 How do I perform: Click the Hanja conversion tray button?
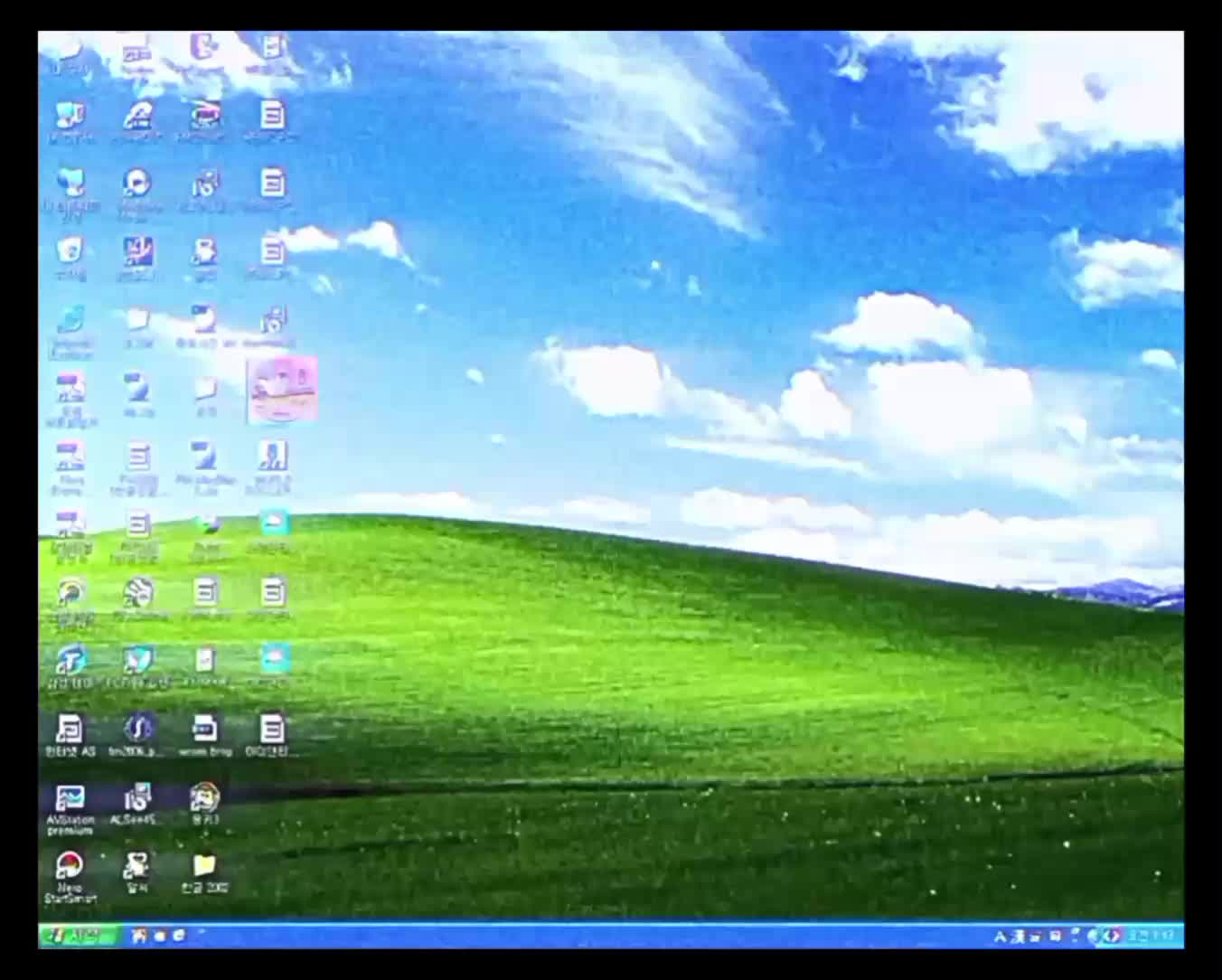[x=1019, y=936]
